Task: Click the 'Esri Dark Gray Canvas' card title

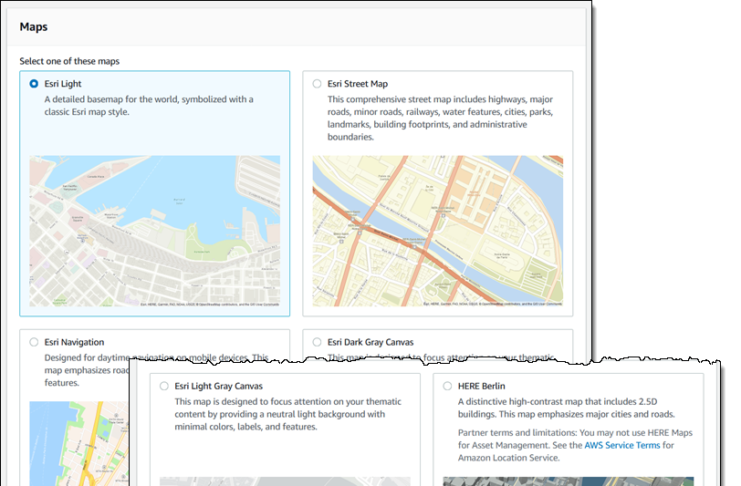Action: point(370,342)
